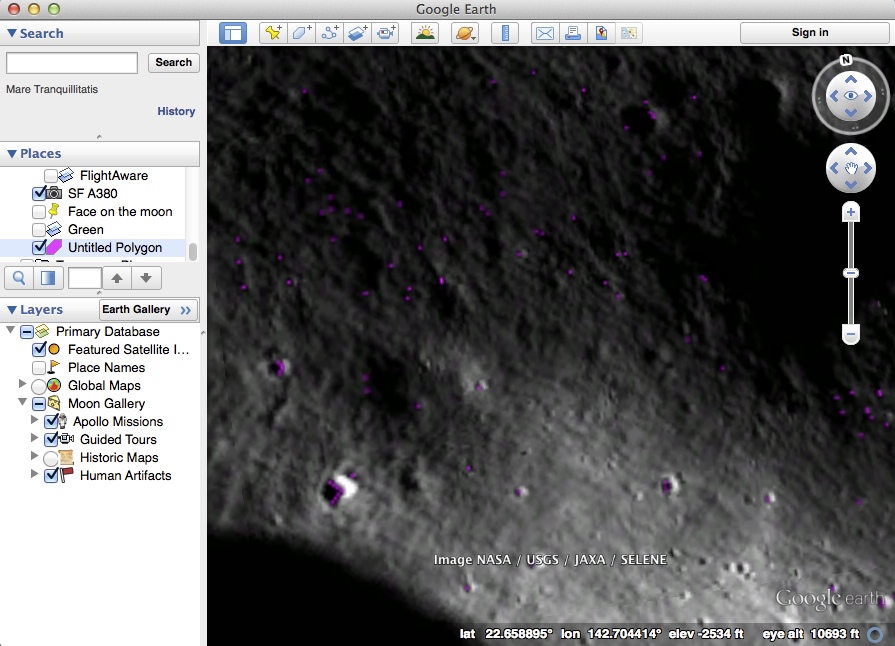Click the Add Path tool
Screen dimensions: 895x646
click(329, 33)
